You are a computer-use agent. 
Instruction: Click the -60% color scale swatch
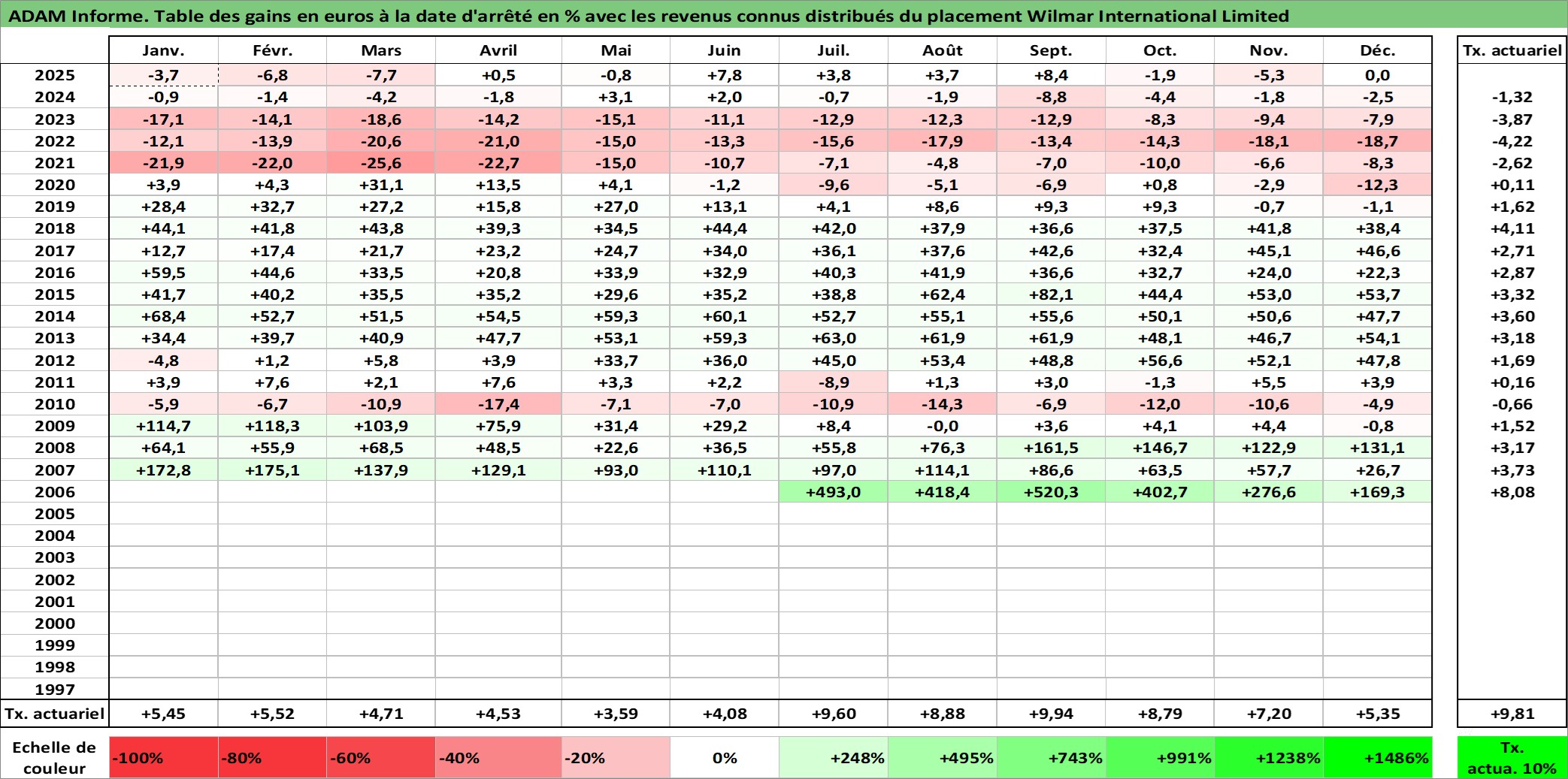point(381,757)
